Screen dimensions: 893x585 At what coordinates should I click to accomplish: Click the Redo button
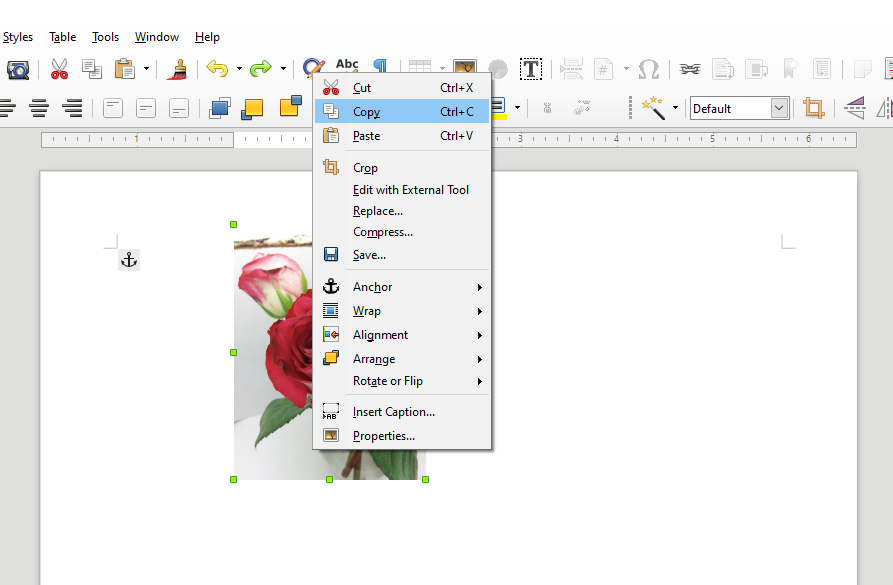(x=258, y=68)
